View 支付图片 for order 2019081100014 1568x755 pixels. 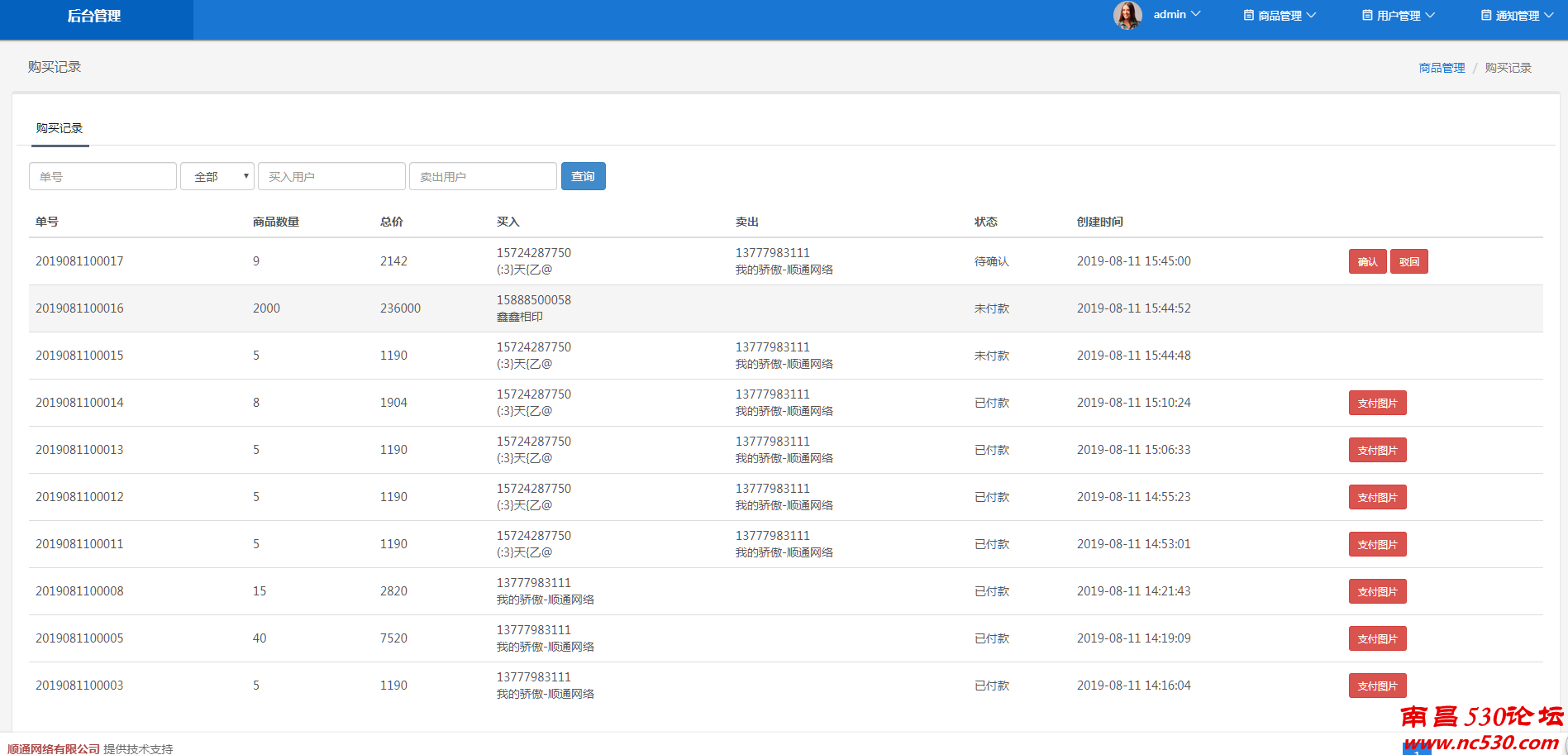point(1377,403)
